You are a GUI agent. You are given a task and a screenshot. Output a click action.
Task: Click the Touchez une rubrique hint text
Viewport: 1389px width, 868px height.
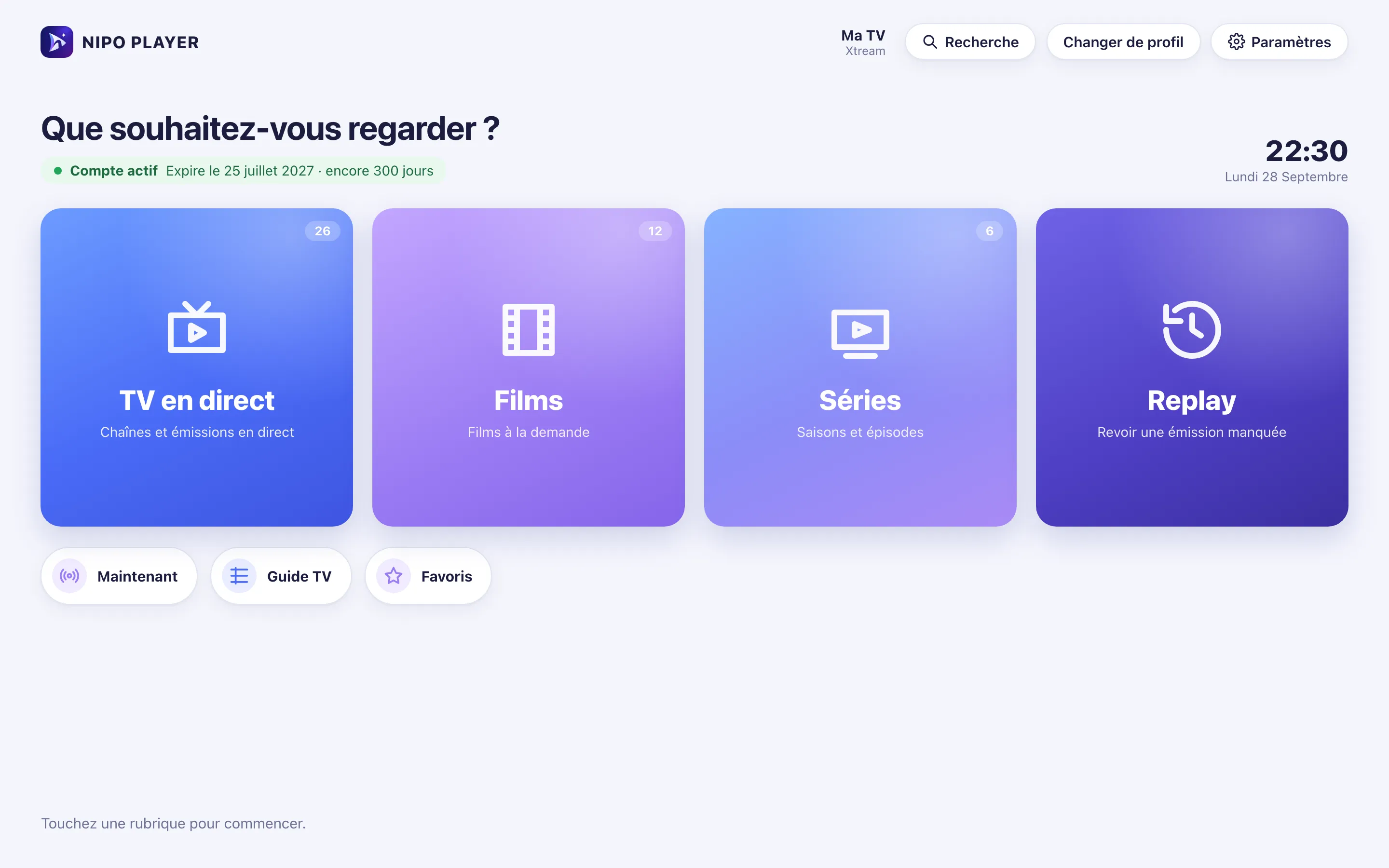point(173,823)
